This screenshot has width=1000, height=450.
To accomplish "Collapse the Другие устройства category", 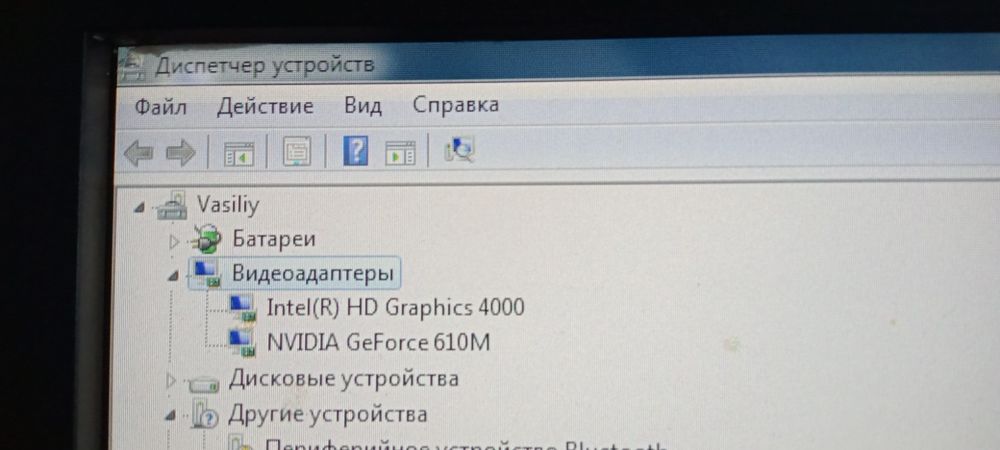I will (170, 416).
